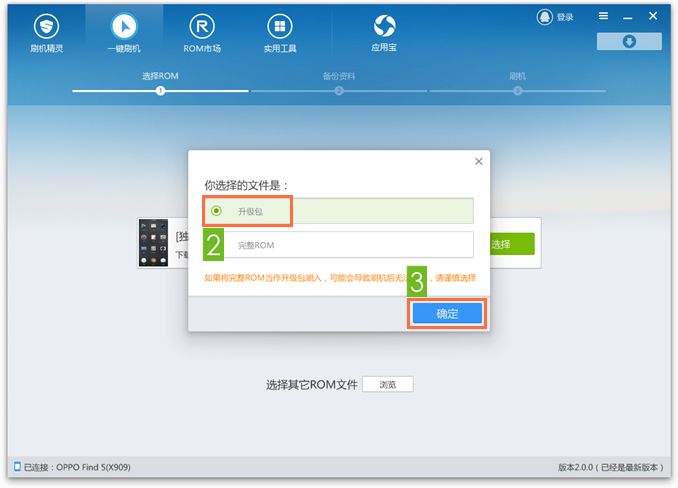Open the 实用工具 tab
Viewport: 678px width, 488px height.
(280, 33)
